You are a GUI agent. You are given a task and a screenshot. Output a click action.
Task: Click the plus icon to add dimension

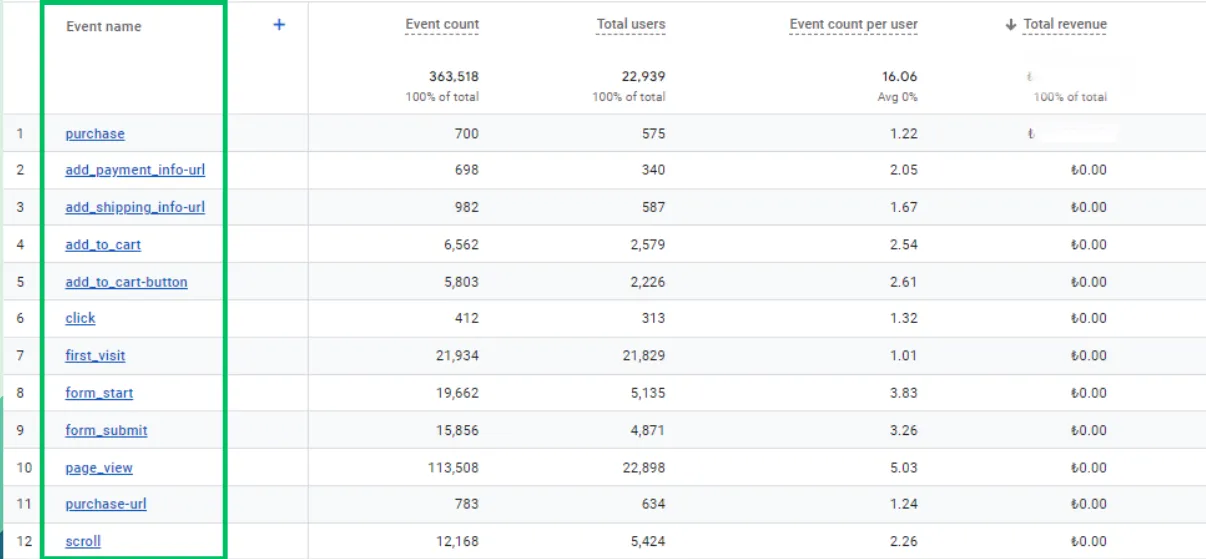coord(279,25)
